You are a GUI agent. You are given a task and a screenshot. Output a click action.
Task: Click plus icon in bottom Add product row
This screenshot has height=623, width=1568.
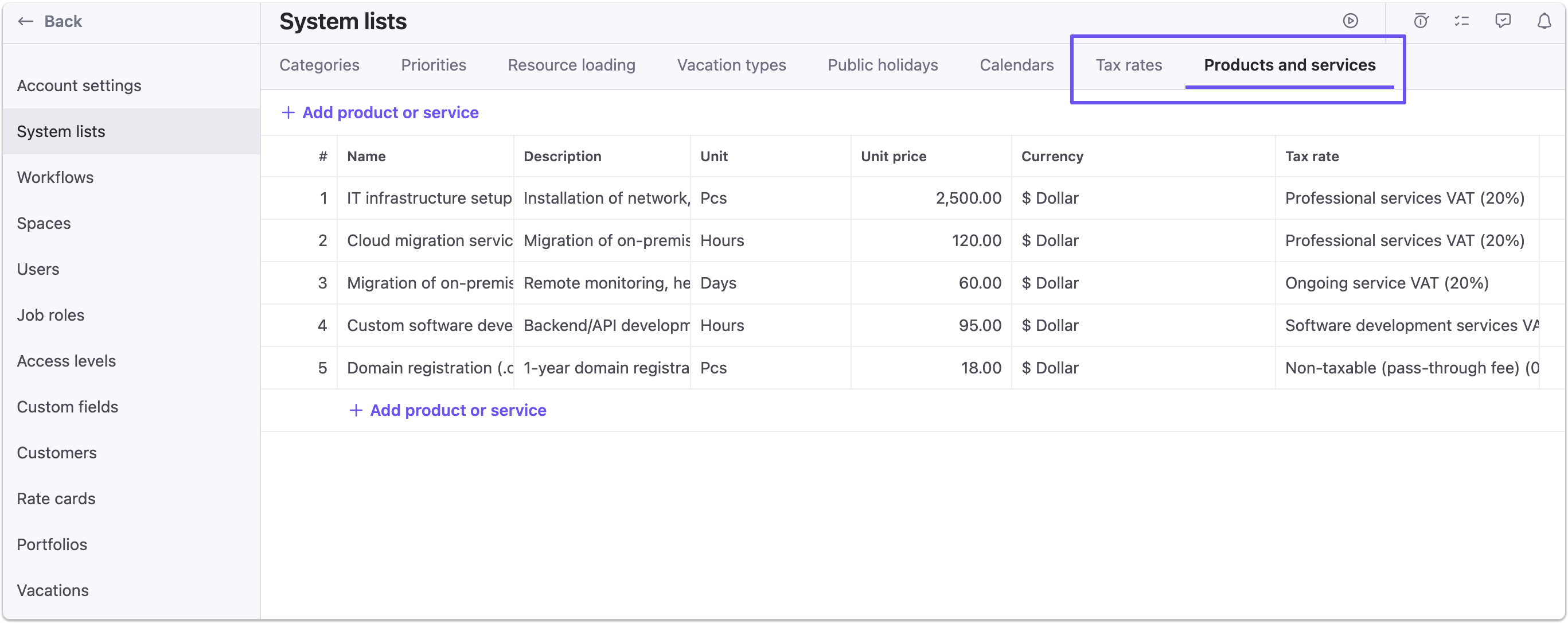pyautogui.click(x=356, y=410)
